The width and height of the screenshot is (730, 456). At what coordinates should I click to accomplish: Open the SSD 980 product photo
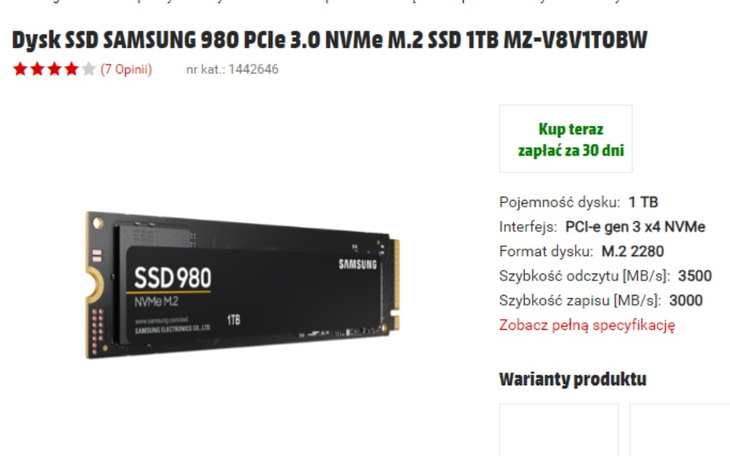[x=243, y=285]
